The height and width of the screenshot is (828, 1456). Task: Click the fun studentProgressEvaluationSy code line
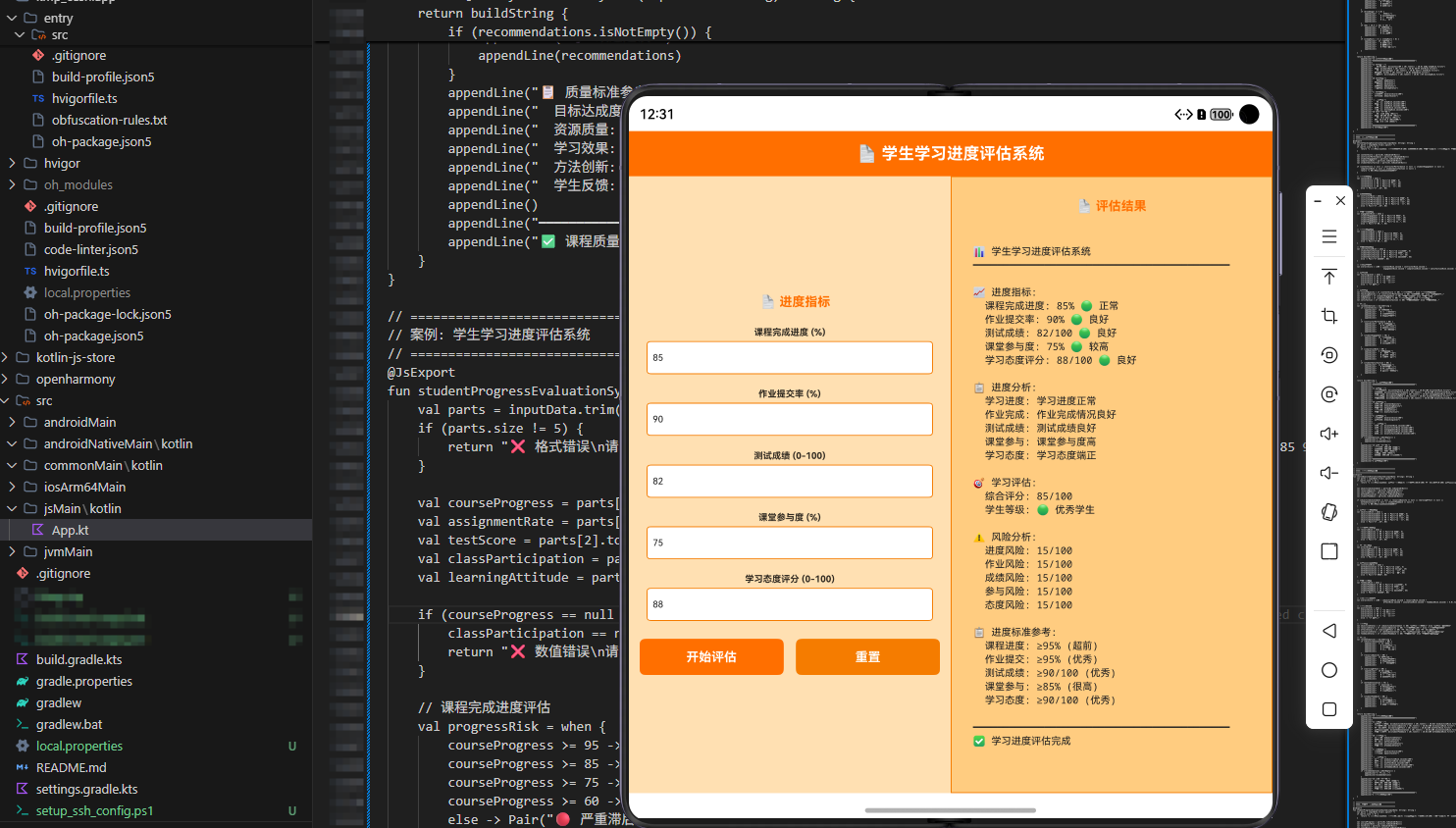(503, 390)
